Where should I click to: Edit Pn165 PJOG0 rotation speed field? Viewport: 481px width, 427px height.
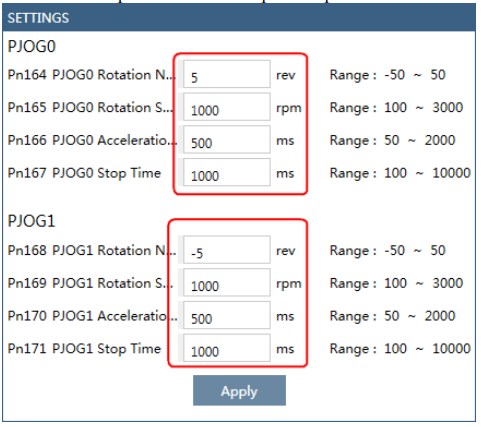pyautogui.click(x=227, y=107)
